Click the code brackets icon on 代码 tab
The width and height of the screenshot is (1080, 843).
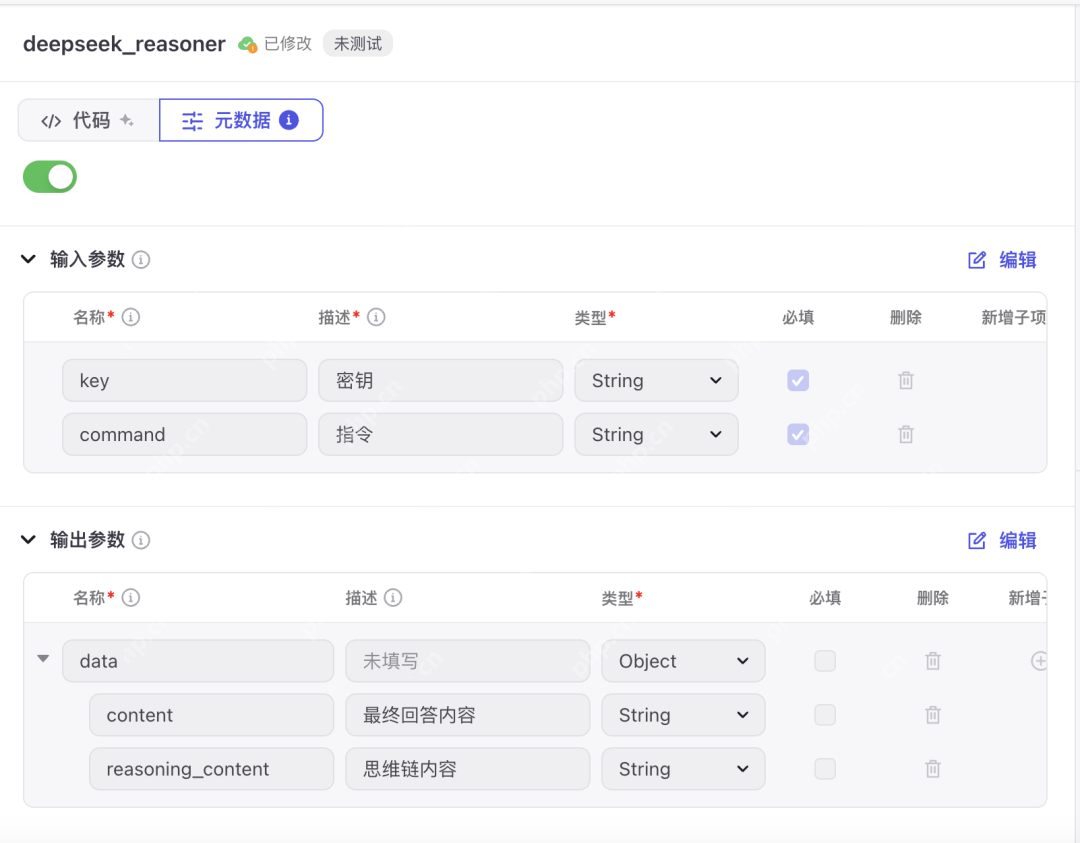coord(51,121)
